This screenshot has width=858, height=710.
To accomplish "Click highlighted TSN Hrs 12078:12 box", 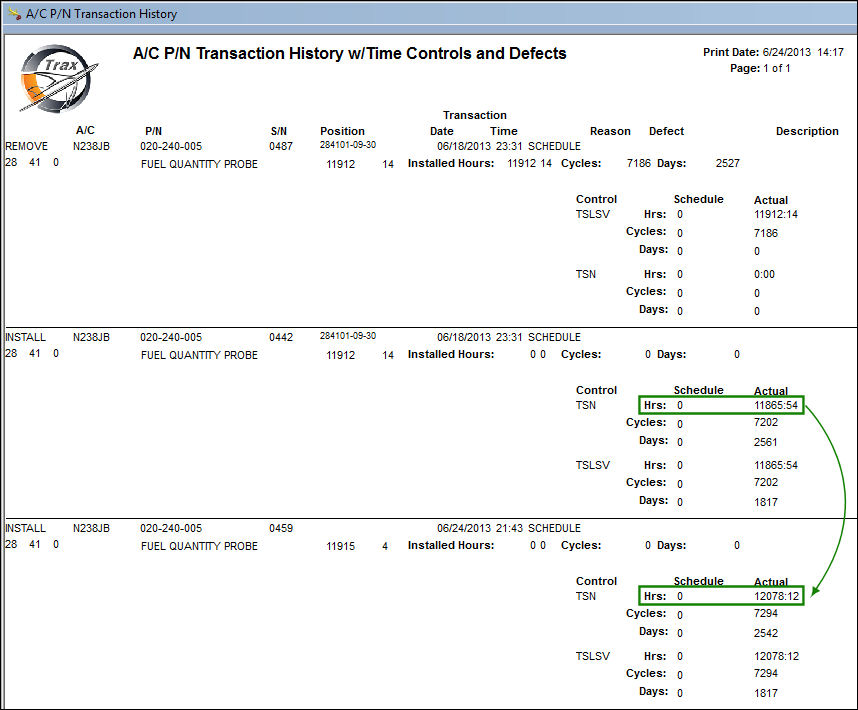I will coord(721,596).
